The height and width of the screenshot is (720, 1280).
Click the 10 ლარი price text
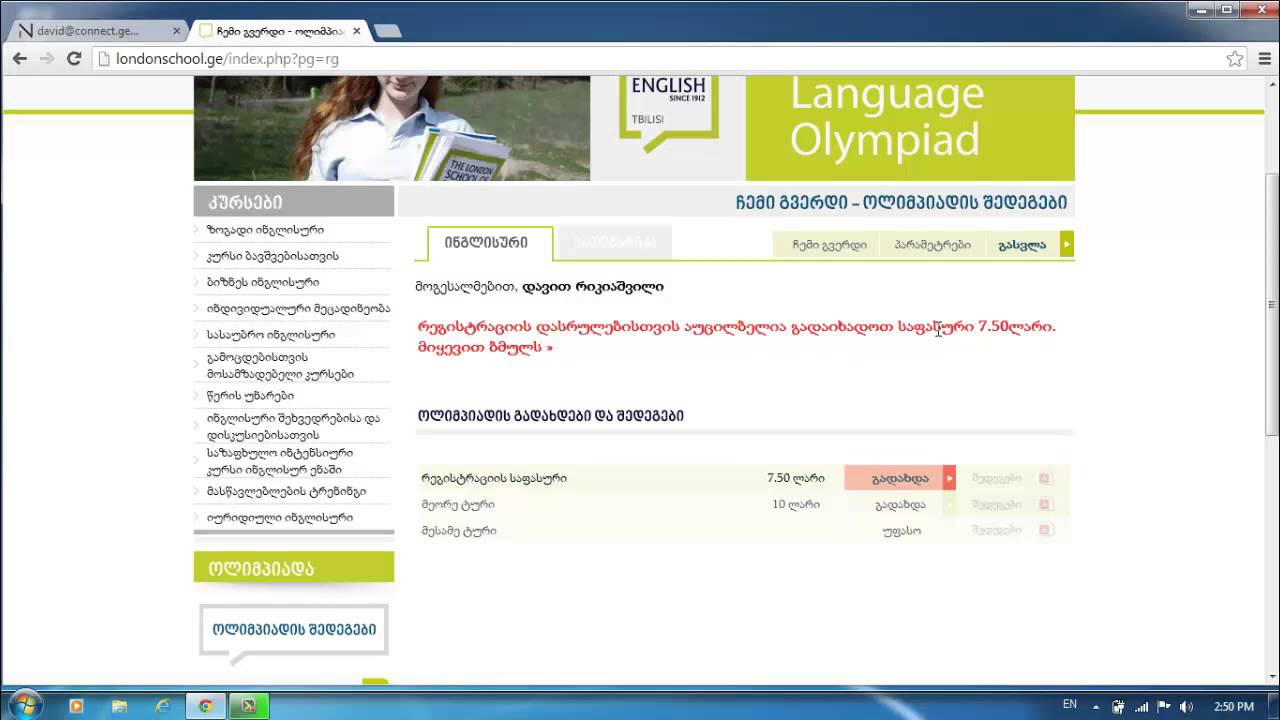point(796,504)
